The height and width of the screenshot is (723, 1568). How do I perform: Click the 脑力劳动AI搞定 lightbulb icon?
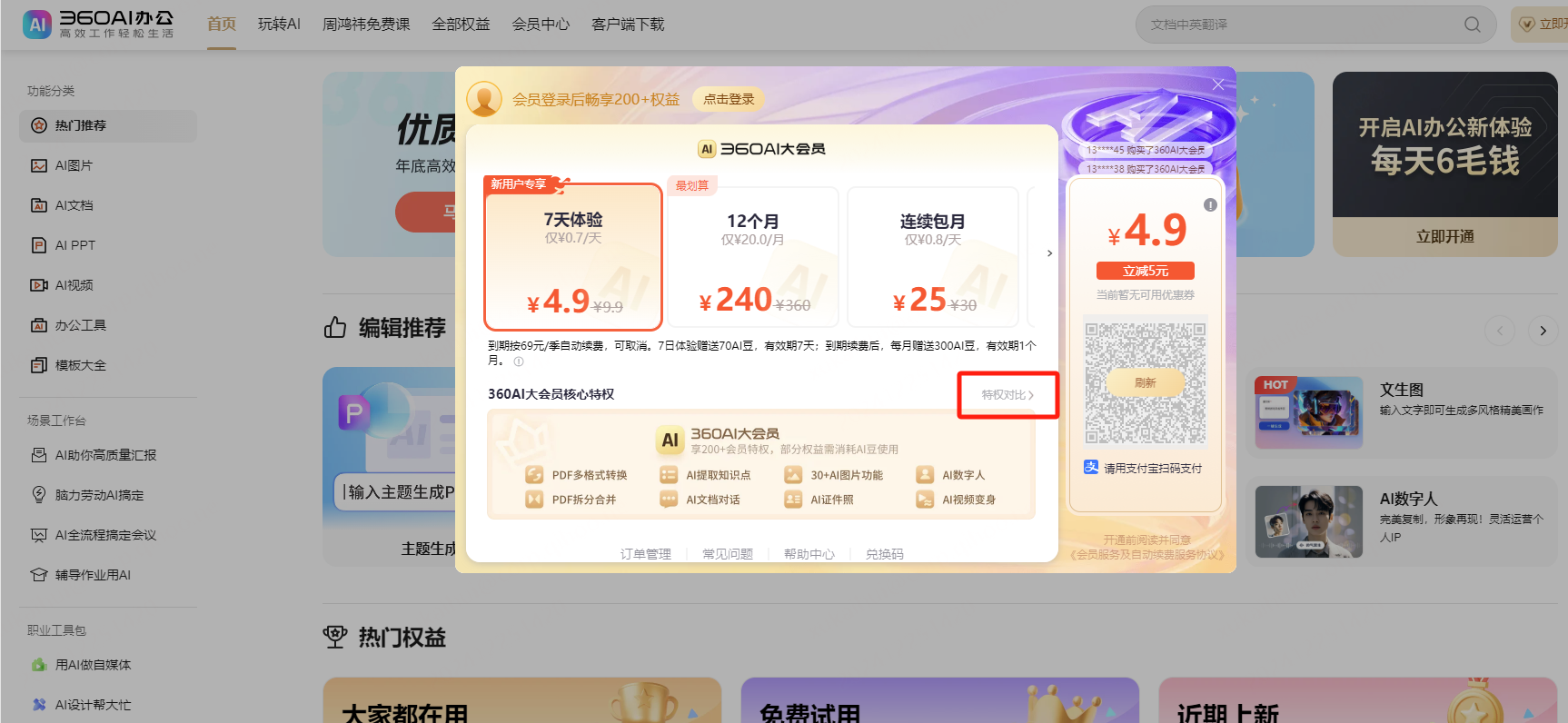click(39, 495)
